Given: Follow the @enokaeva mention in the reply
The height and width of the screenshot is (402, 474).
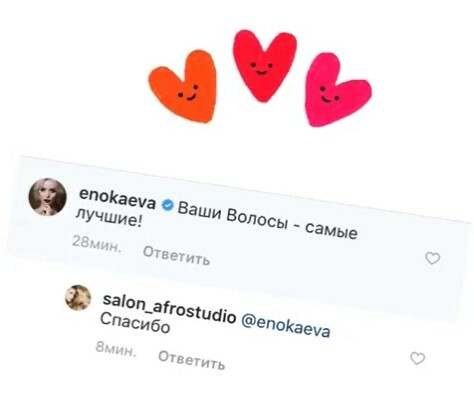Looking at the screenshot, I should 285,326.
